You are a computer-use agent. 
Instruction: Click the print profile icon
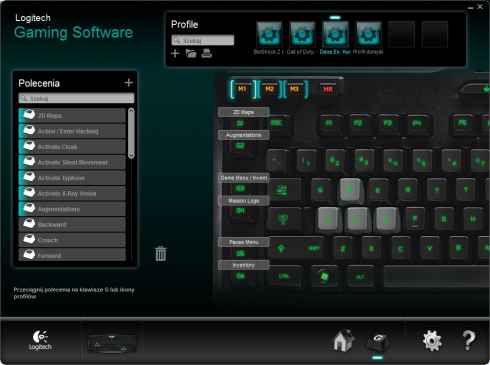(207, 53)
